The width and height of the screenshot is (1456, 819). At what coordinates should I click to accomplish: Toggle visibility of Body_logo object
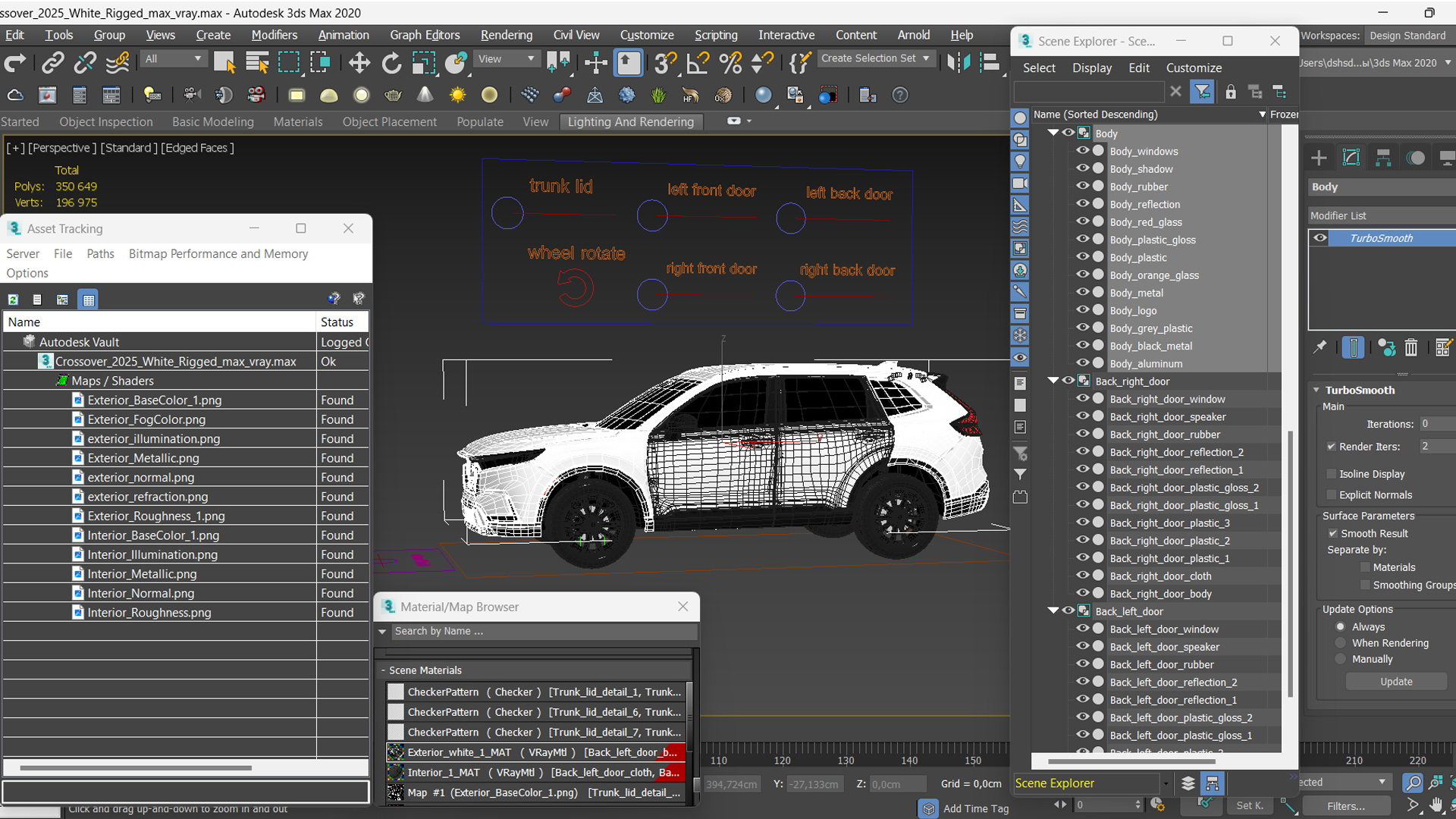(x=1082, y=309)
